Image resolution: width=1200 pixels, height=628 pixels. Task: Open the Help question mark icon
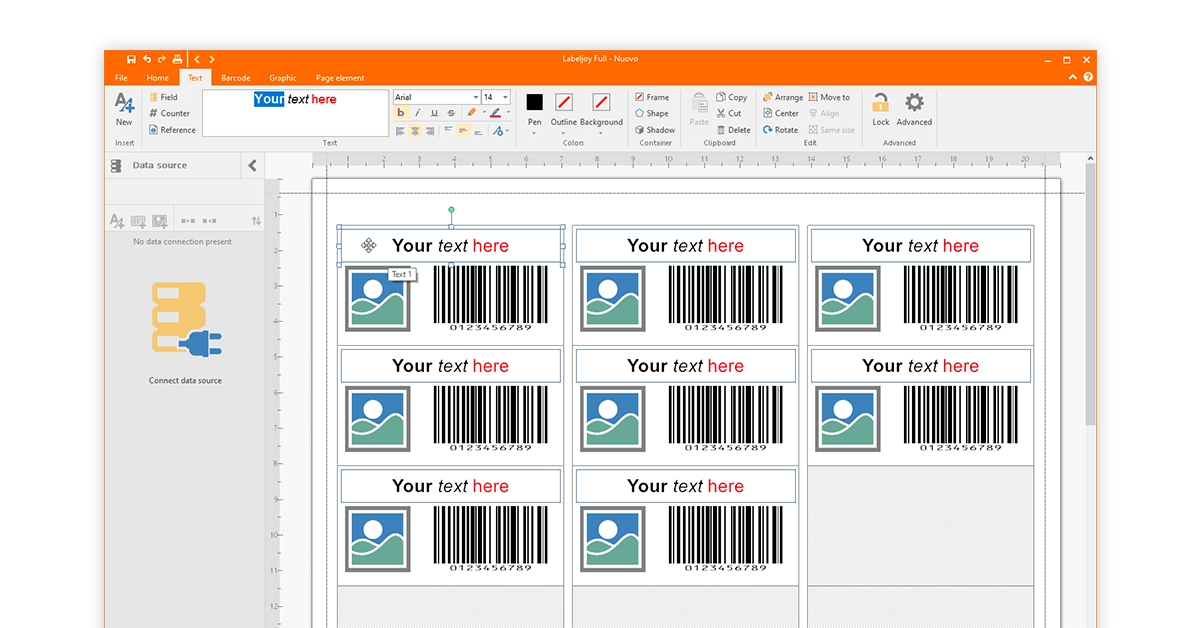pyautogui.click(x=1088, y=77)
